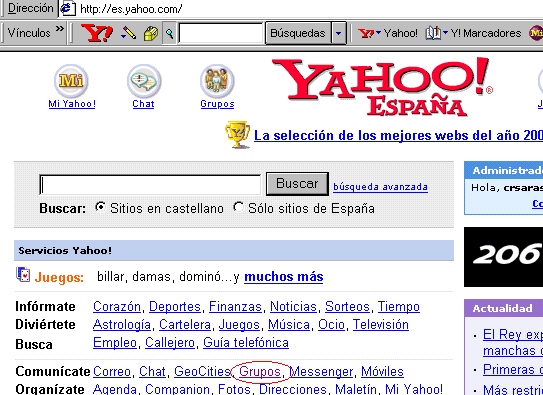Open the Guía telefónica link
Viewport: 543px width, 395px height.
tap(246, 343)
